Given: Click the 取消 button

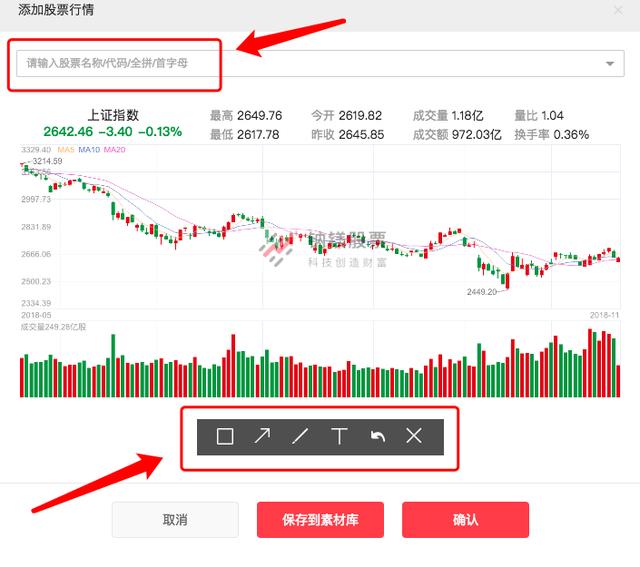Looking at the screenshot, I should point(175,520).
